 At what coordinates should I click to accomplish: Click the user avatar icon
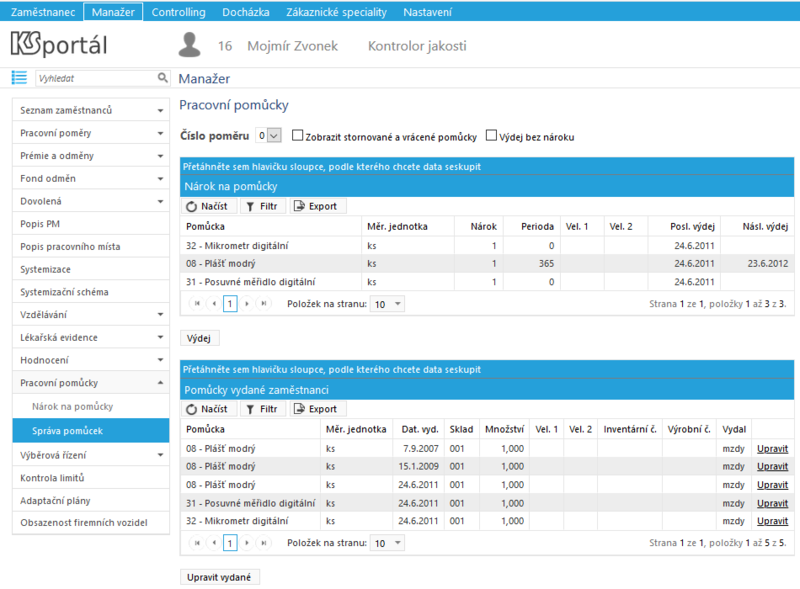click(189, 45)
